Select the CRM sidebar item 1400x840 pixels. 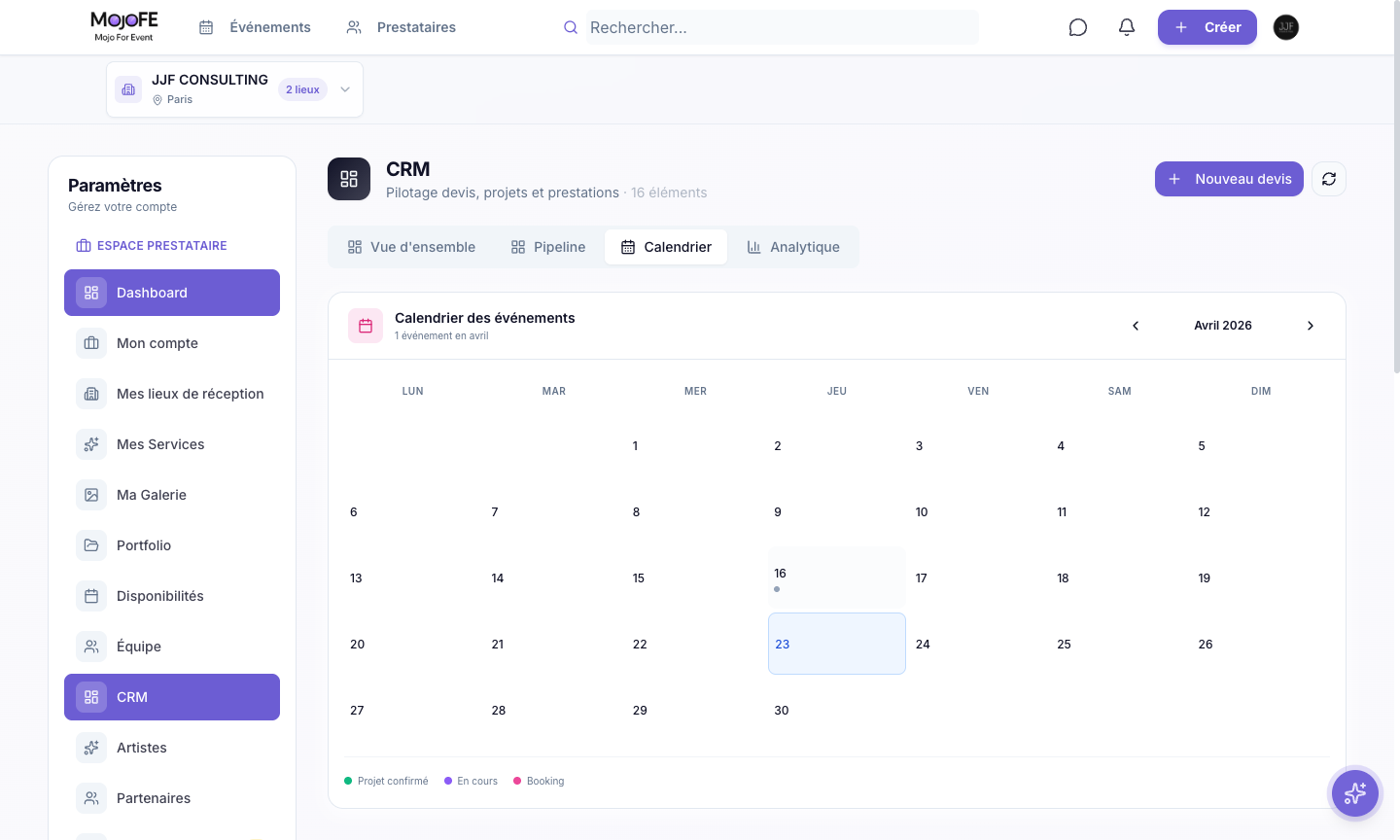click(172, 697)
